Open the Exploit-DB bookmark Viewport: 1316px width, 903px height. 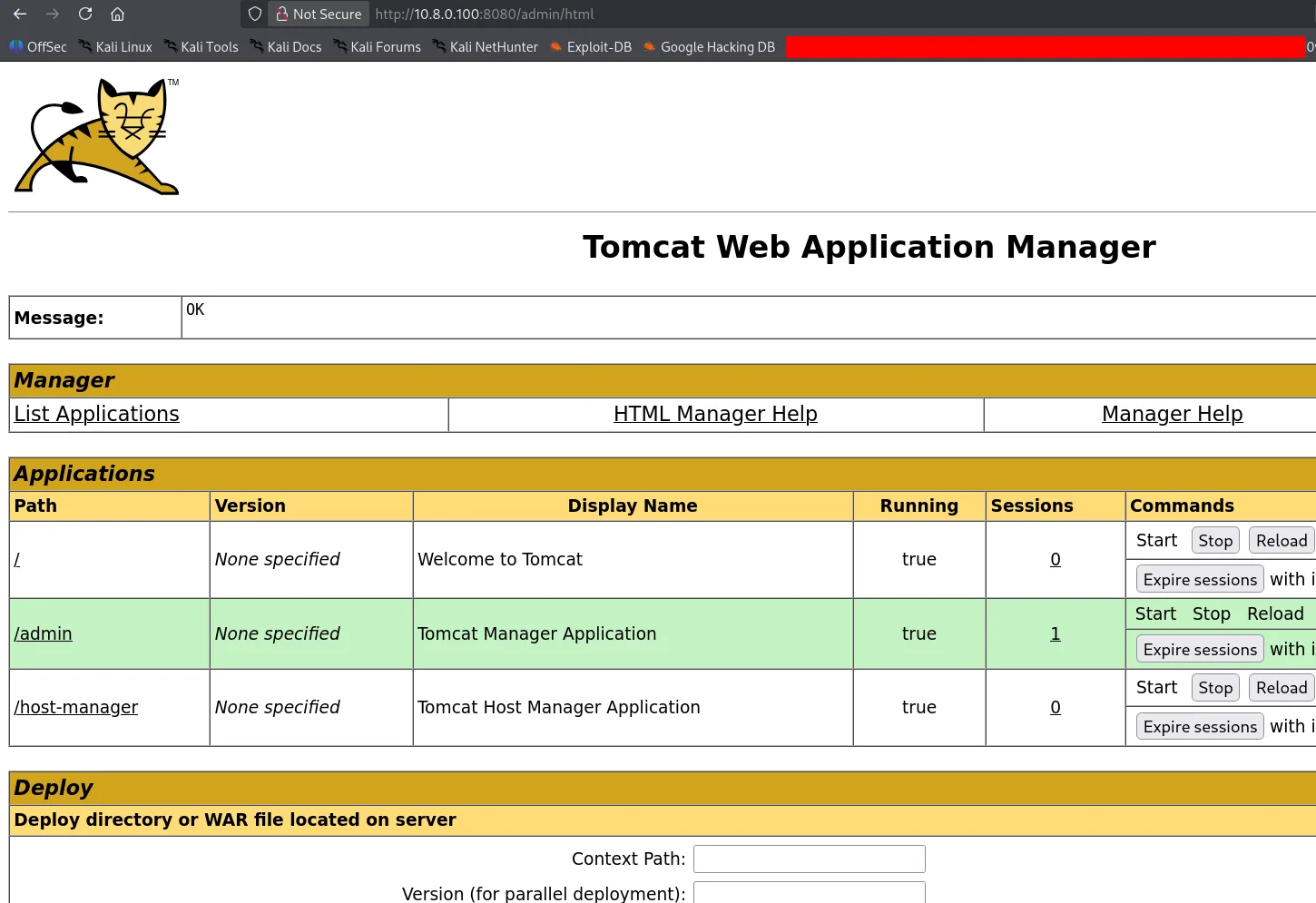[591, 46]
